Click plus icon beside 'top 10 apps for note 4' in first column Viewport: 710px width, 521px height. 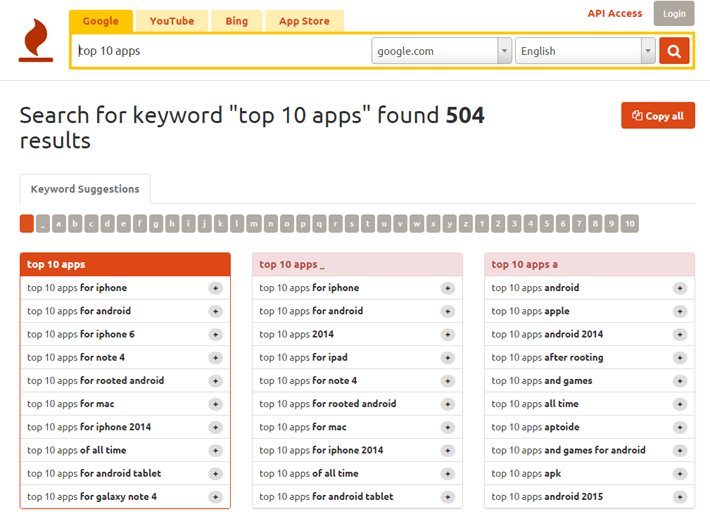(x=215, y=358)
